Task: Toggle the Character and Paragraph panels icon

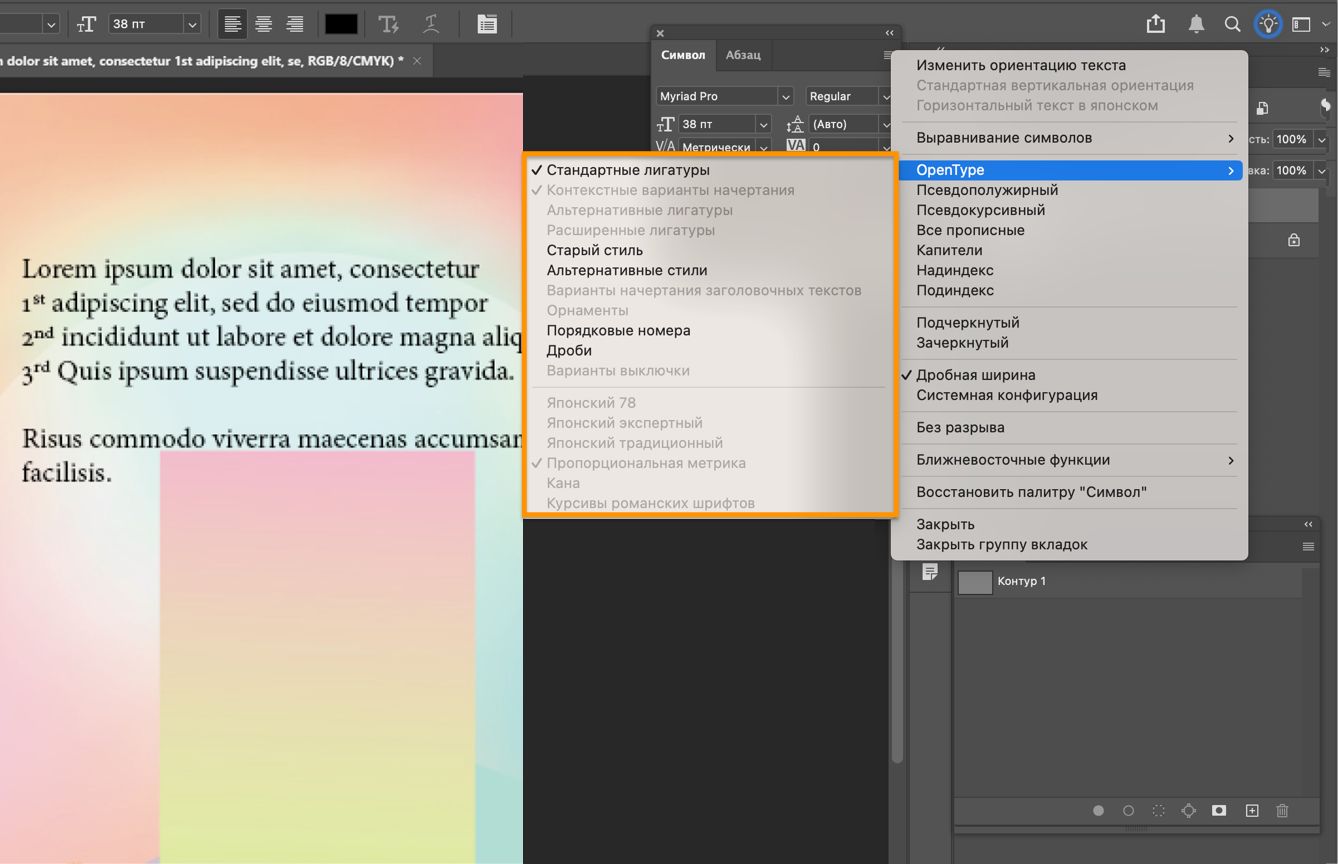Action: (x=487, y=24)
